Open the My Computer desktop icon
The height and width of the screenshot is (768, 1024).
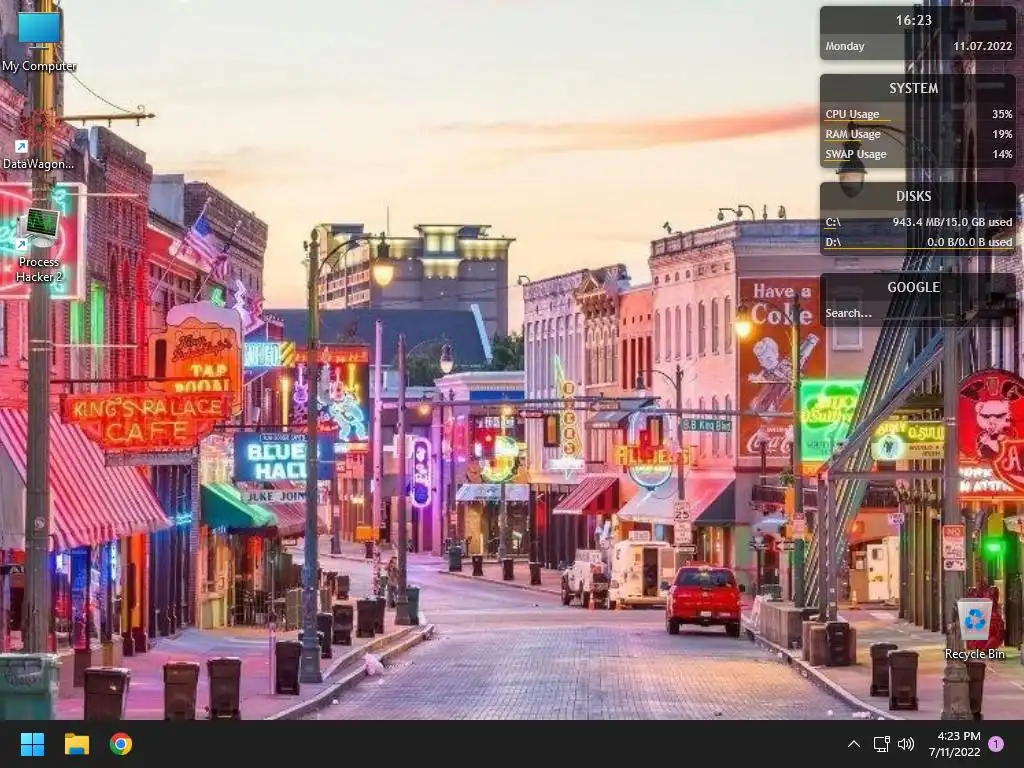point(39,40)
